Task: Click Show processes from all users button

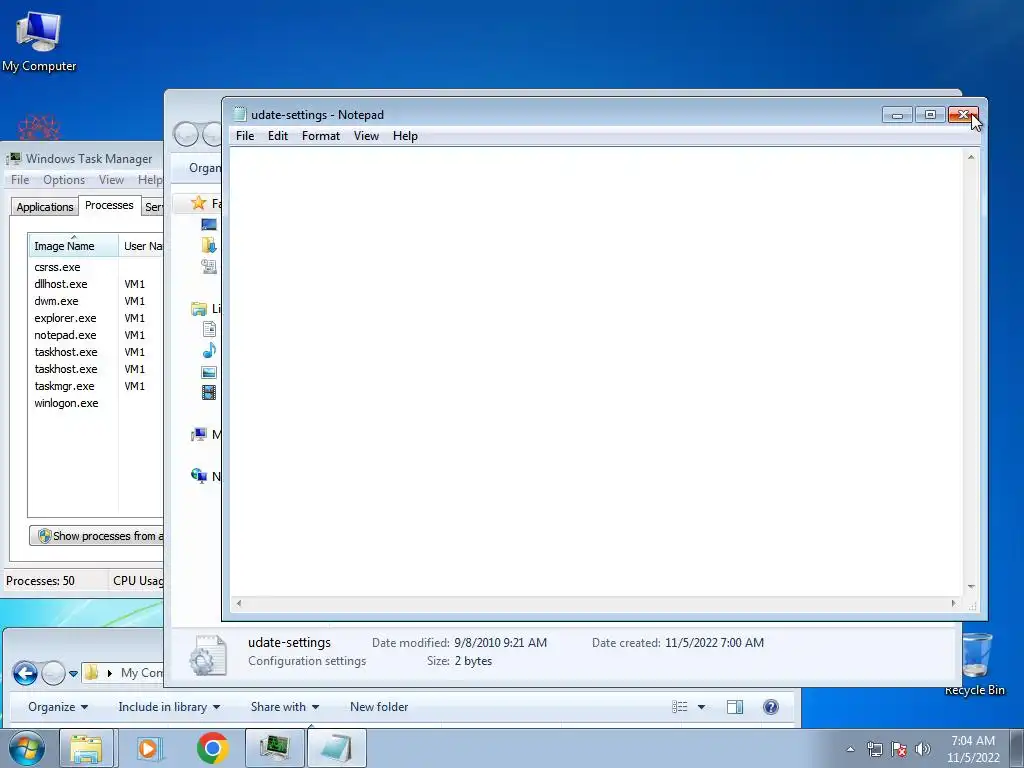Action: point(97,536)
